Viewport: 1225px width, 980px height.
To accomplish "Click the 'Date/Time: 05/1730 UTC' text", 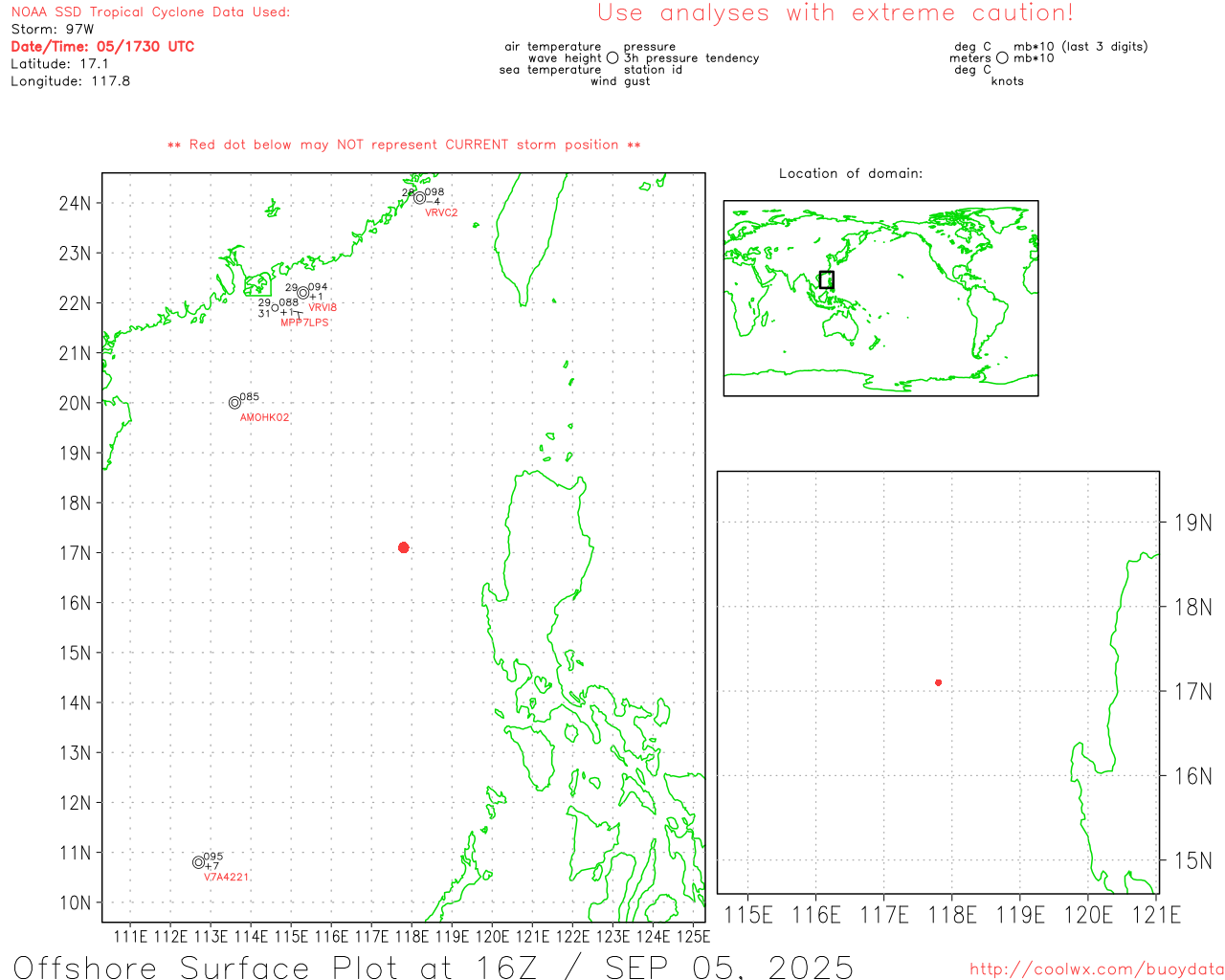I will pos(102,46).
